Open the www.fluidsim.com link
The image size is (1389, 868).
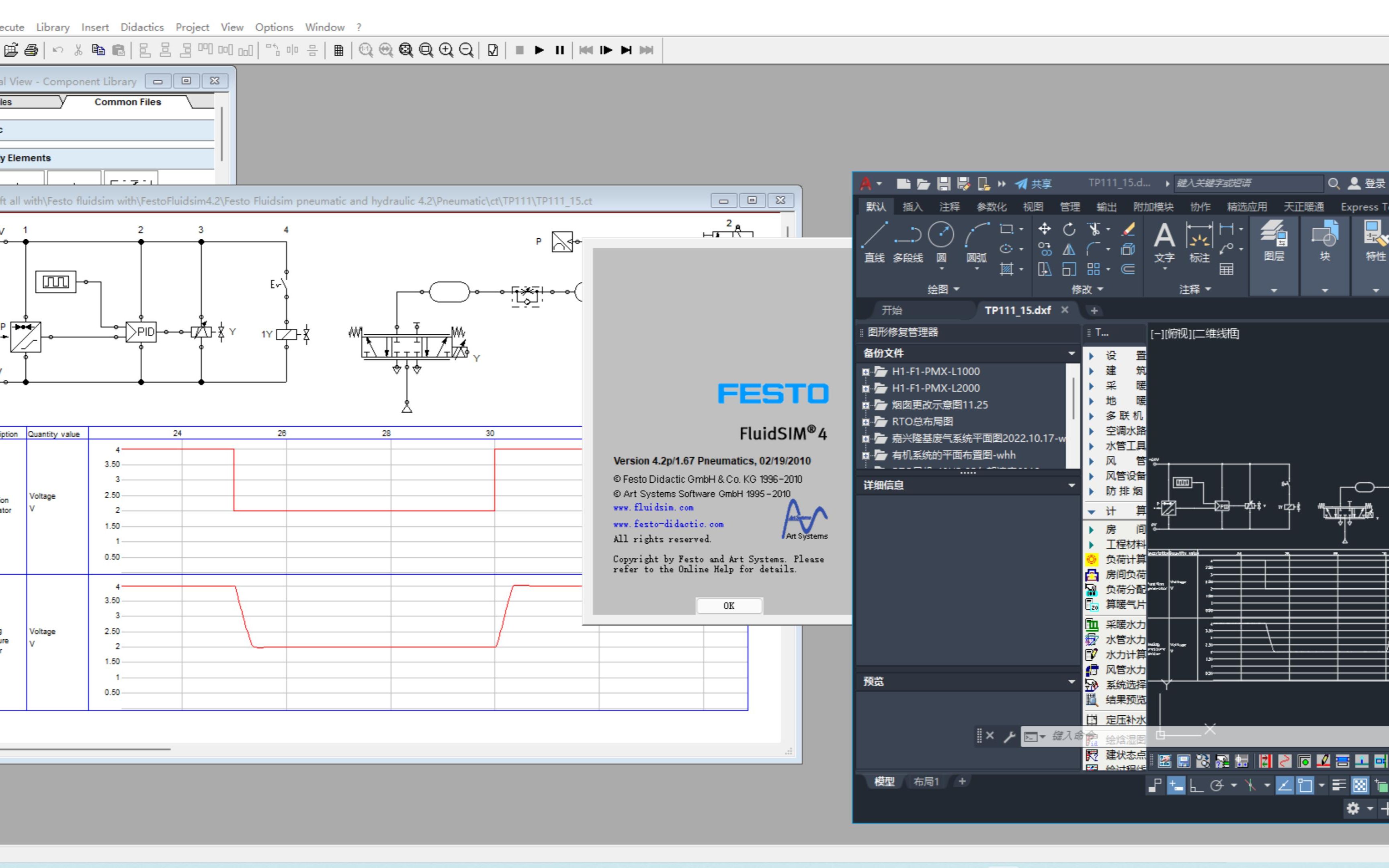653,508
